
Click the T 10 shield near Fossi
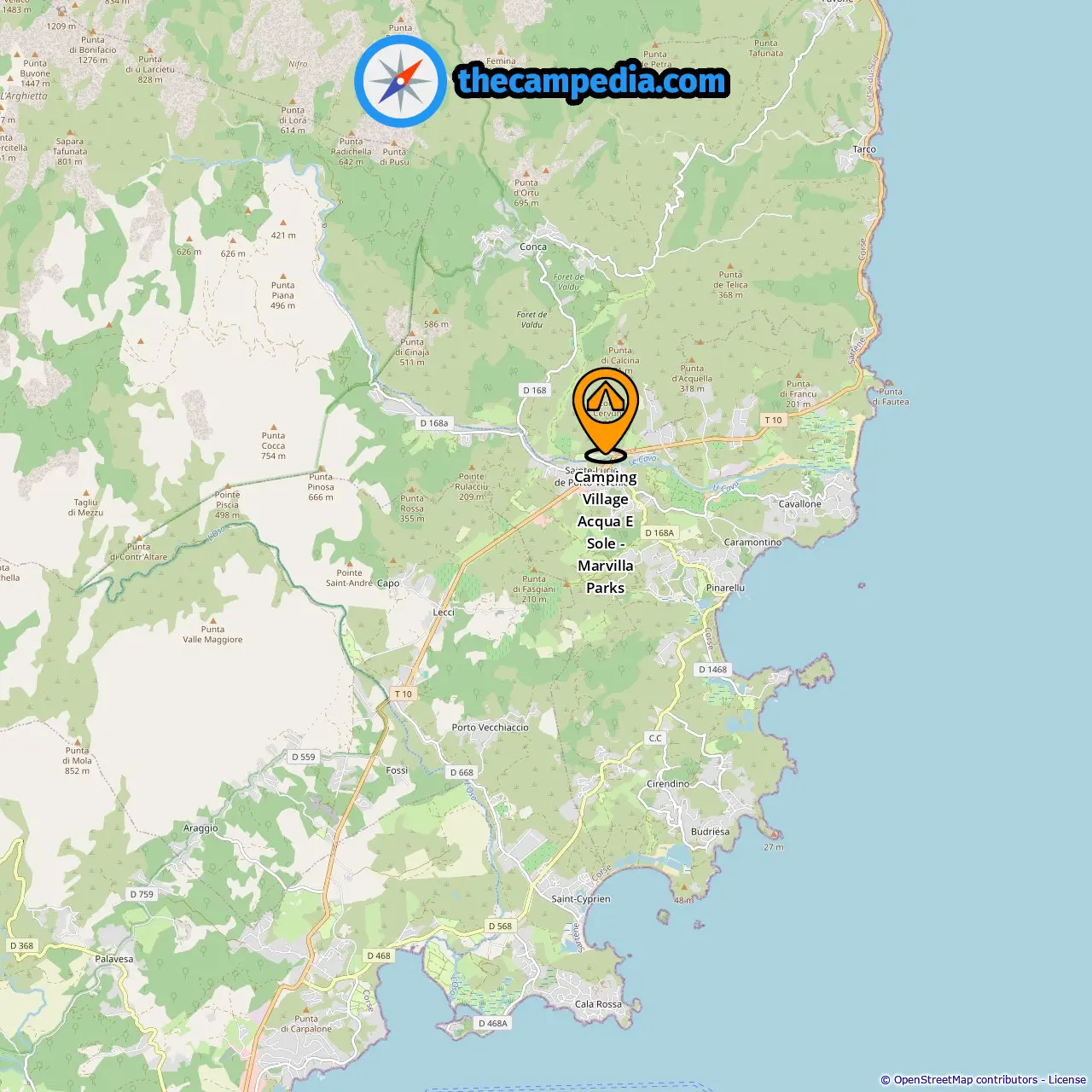[404, 694]
